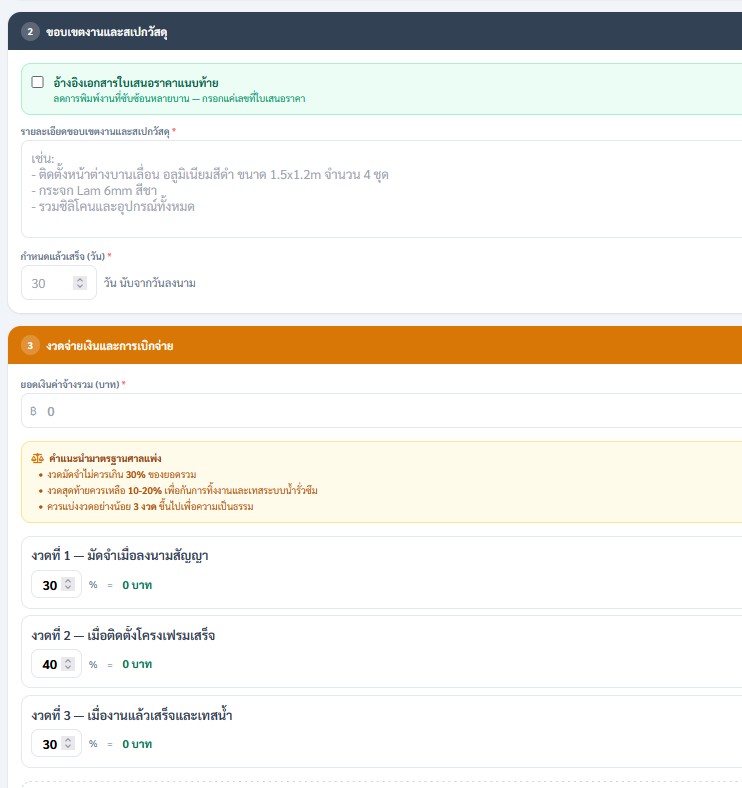This screenshot has width=742, height=788.
Task: Click the advice heading 'คำแนะนำมาตรฐานศาลแพ่ง'
Action: pyautogui.click(x=105, y=458)
